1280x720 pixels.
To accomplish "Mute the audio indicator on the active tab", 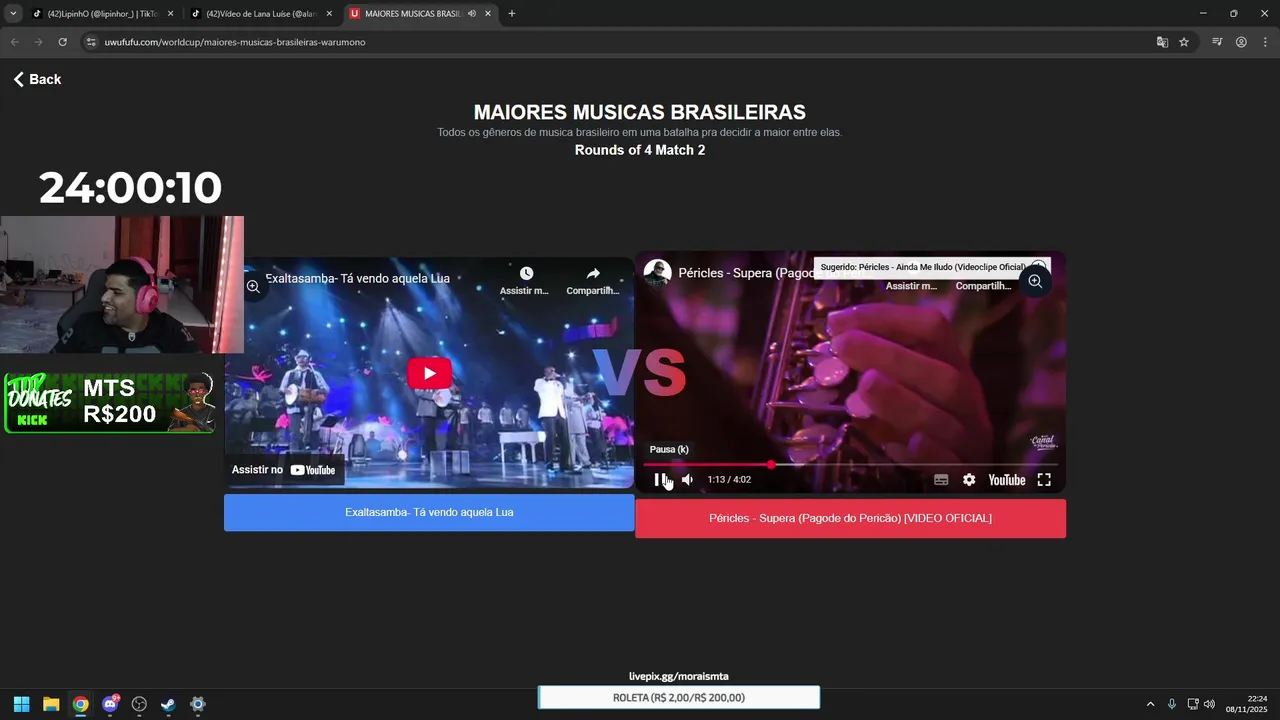I will click(471, 14).
